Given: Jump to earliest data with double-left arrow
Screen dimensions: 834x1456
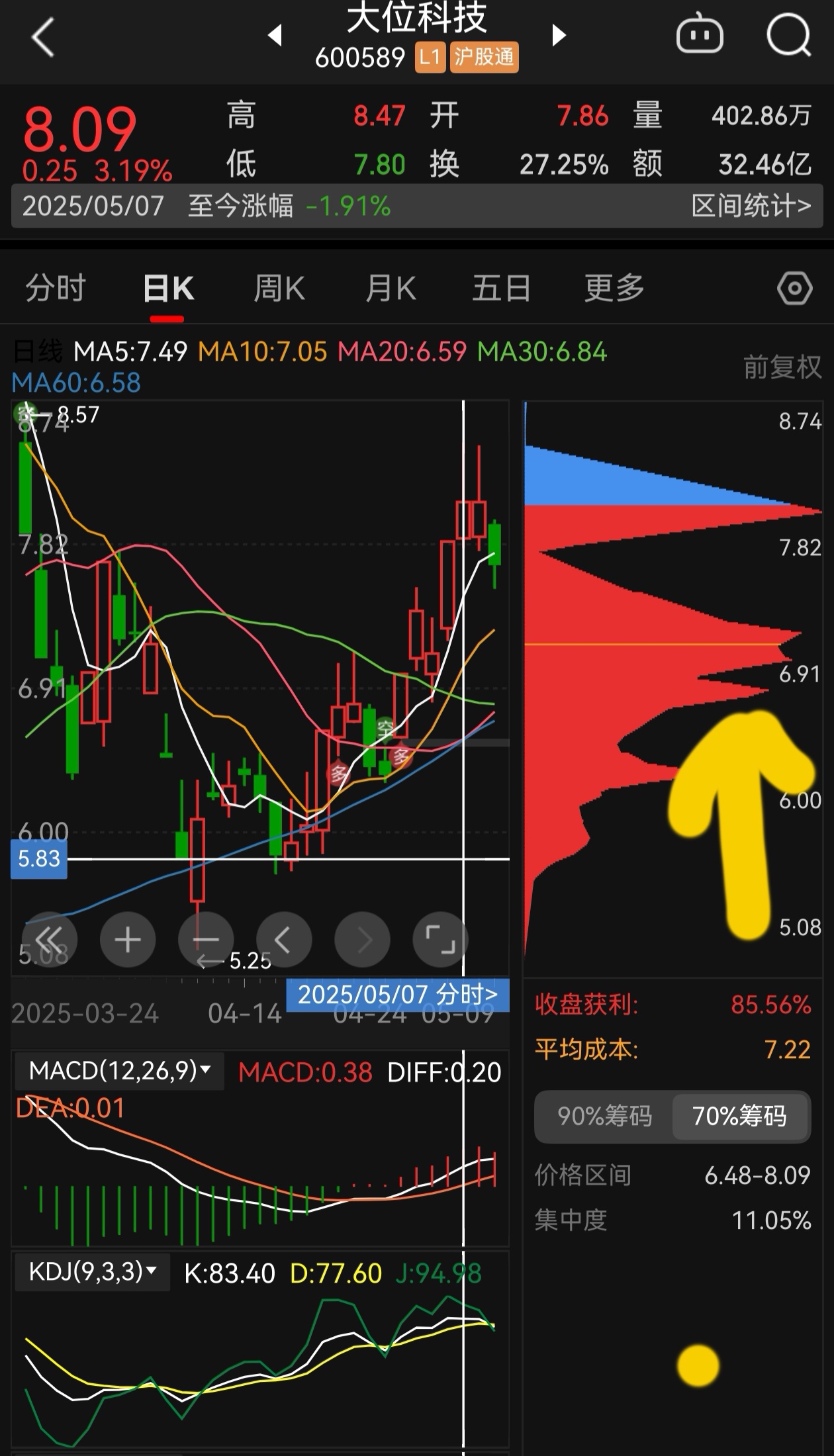Looking at the screenshot, I should coord(50,939).
